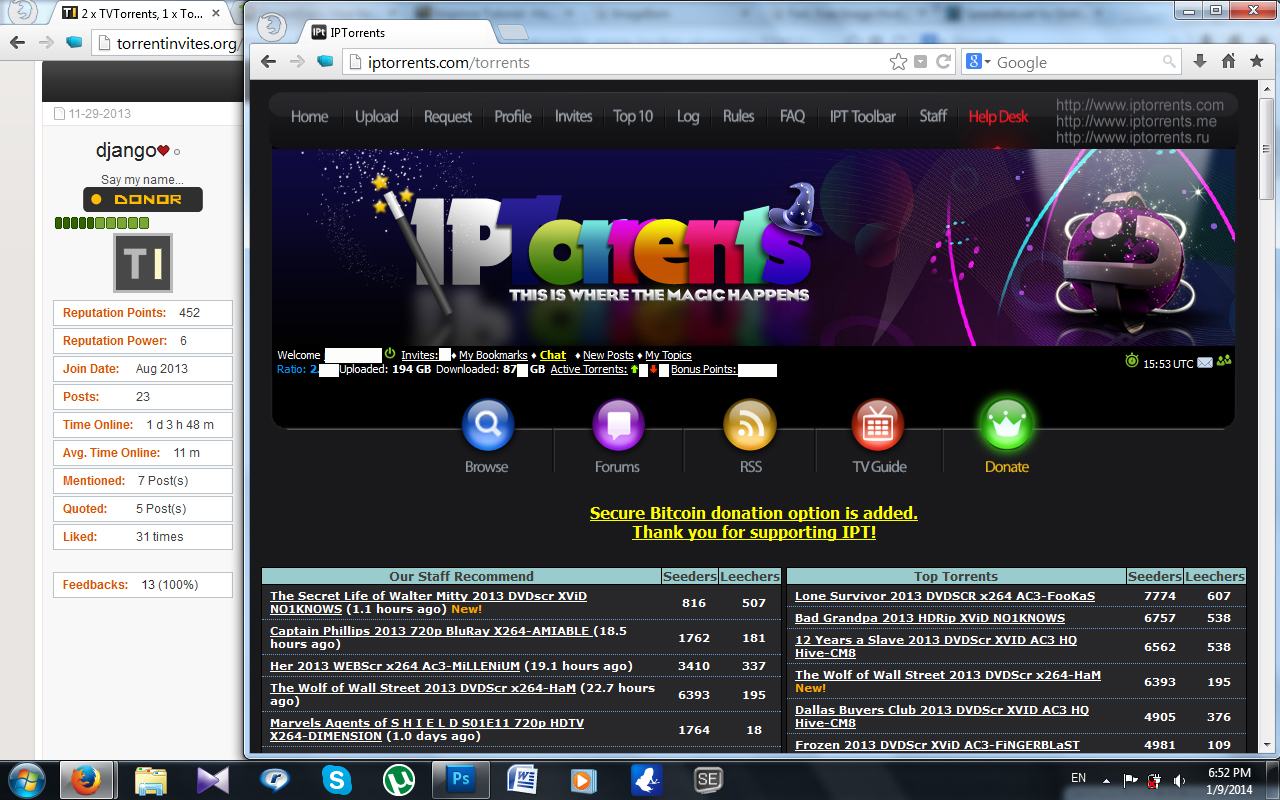Click the volume speaker tray icon
This screenshot has width=1280, height=800.
[1179, 779]
